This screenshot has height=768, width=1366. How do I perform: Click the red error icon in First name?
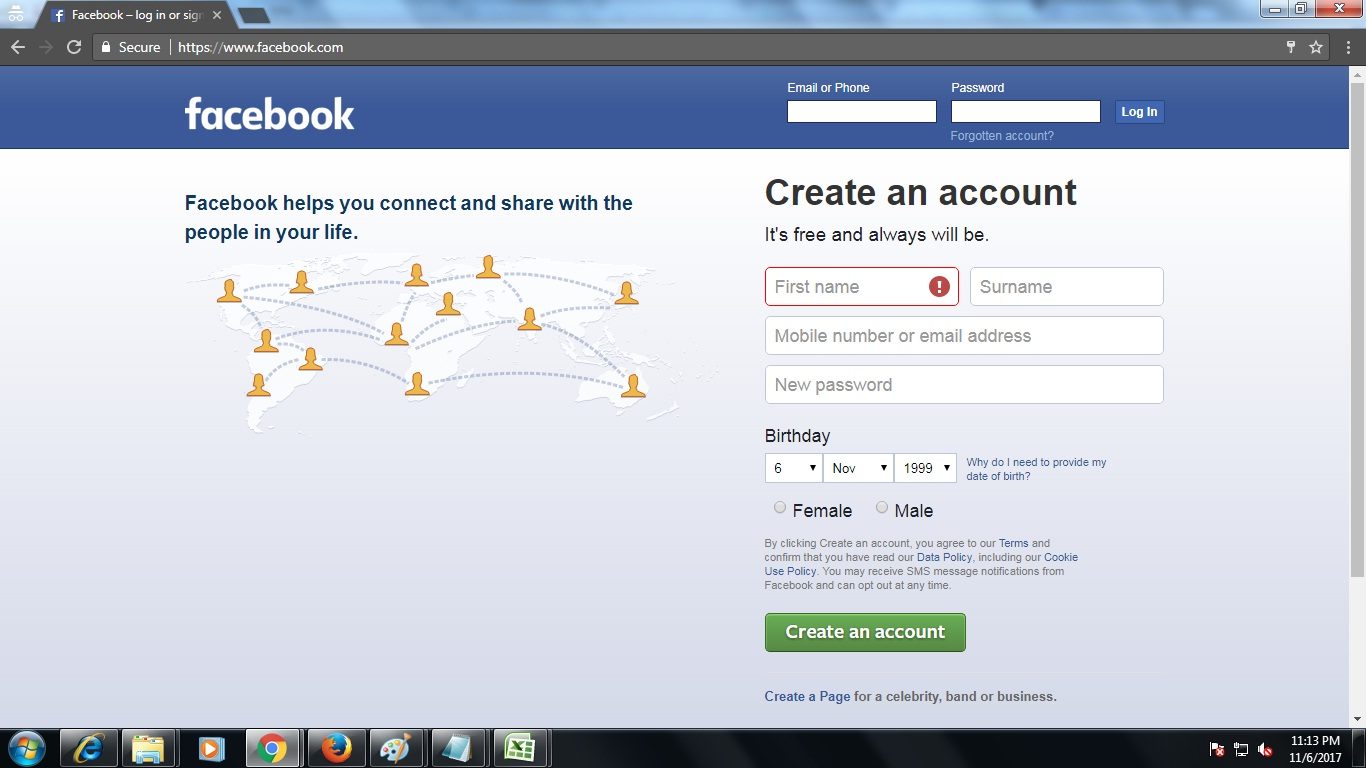pyautogui.click(x=939, y=287)
